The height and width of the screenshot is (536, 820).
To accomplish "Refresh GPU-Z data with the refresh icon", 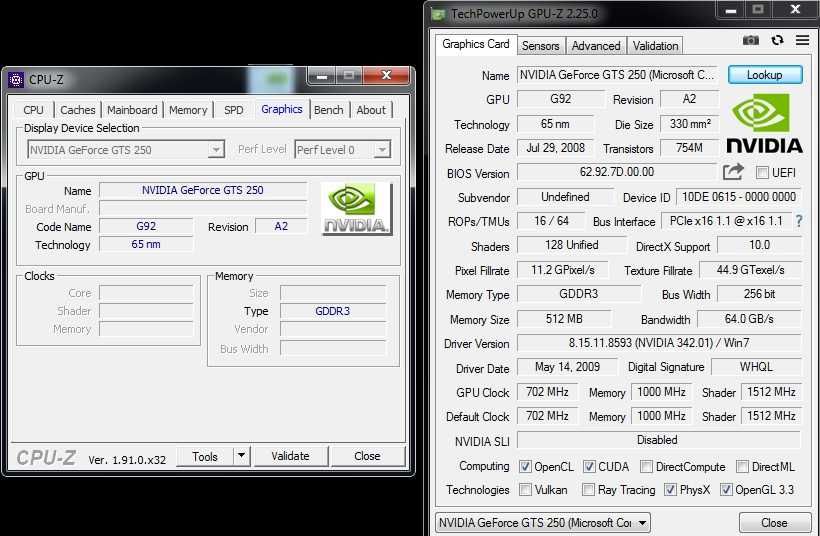I will coord(777,40).
